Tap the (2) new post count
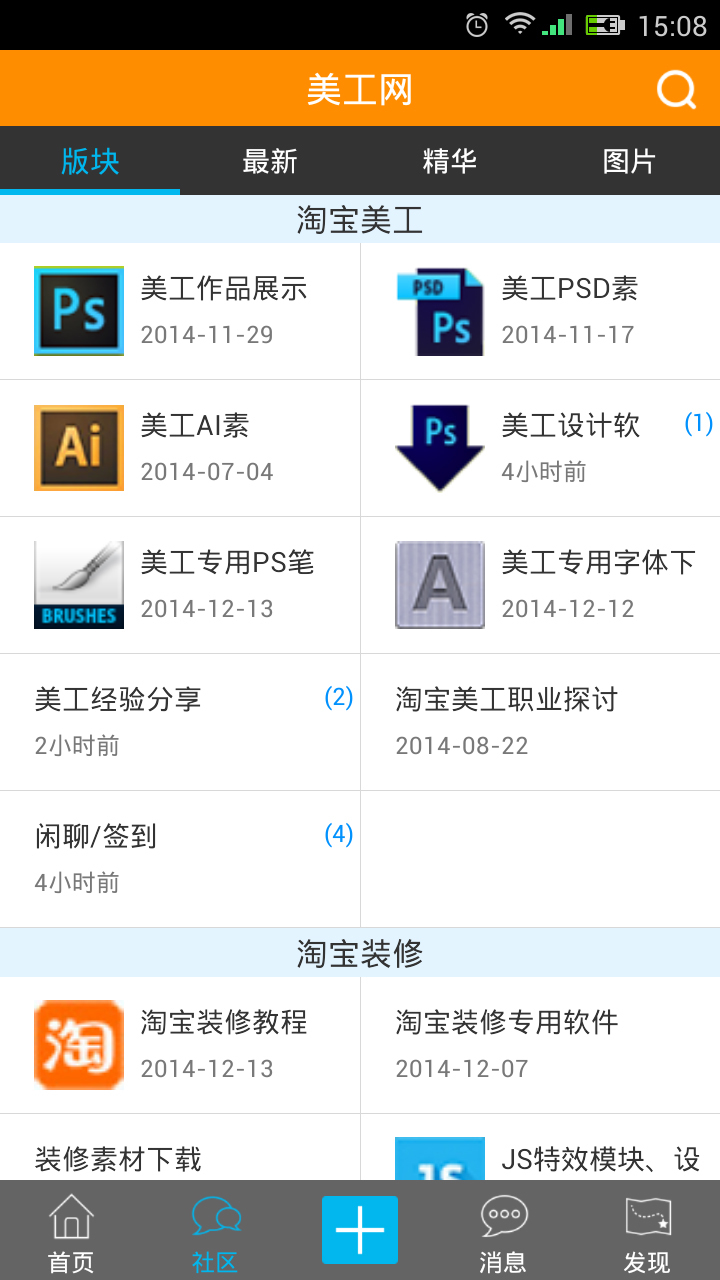 [339, 698]
